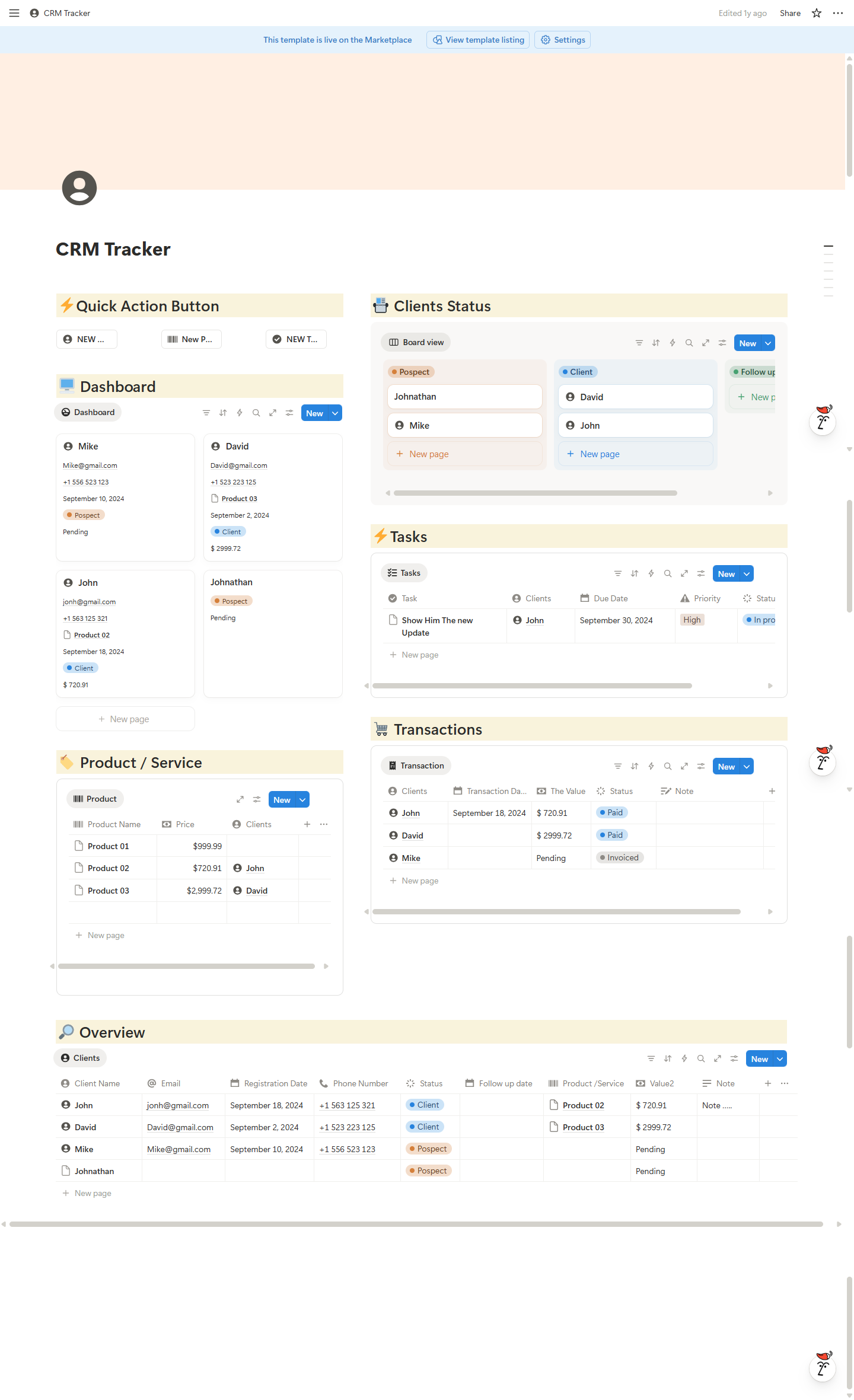Select the Board view tab
The width and height of the screenshot is (854, 1400).
[416, 342]
